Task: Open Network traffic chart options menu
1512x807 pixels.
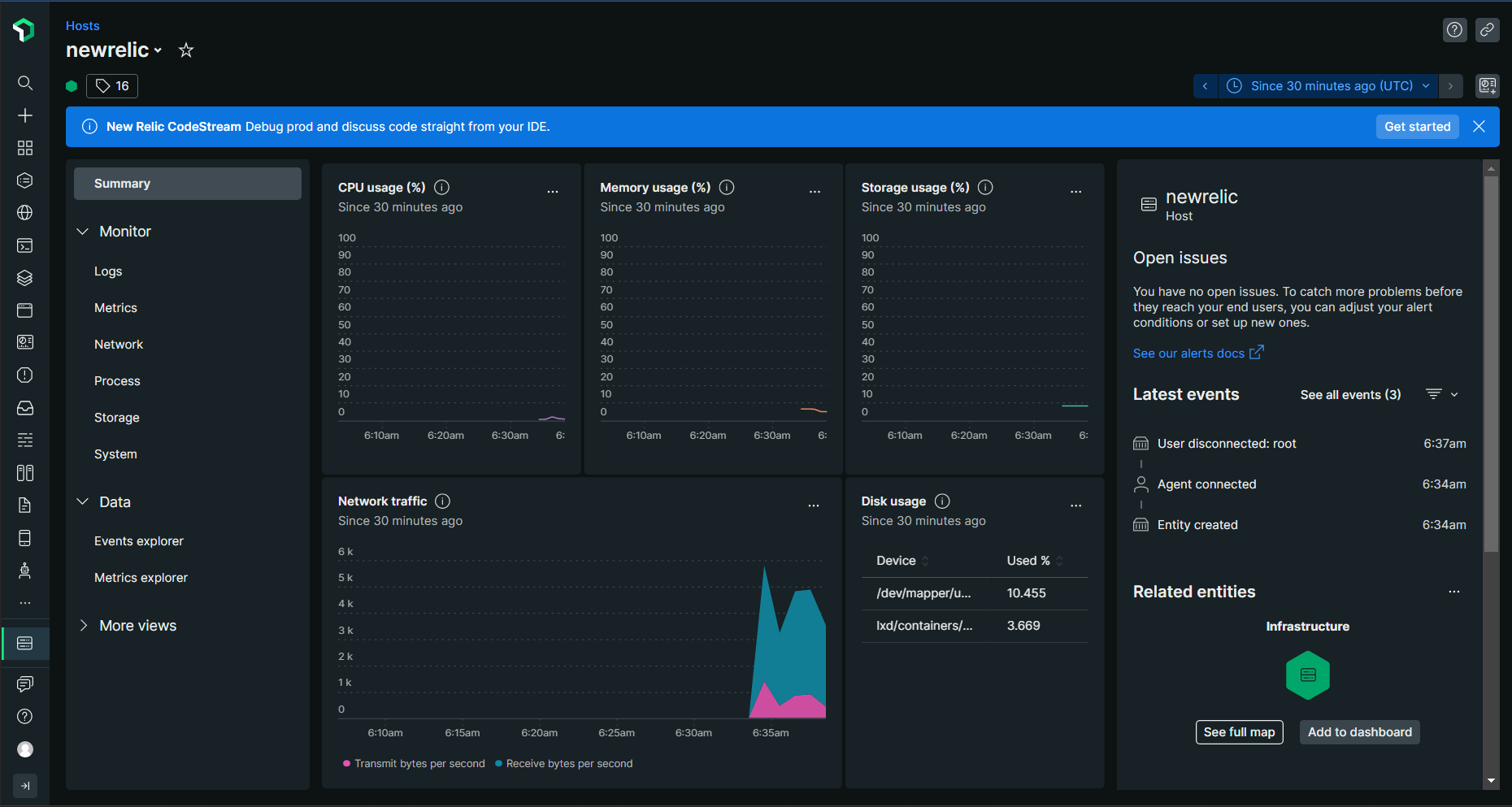Action: [814, 505]
